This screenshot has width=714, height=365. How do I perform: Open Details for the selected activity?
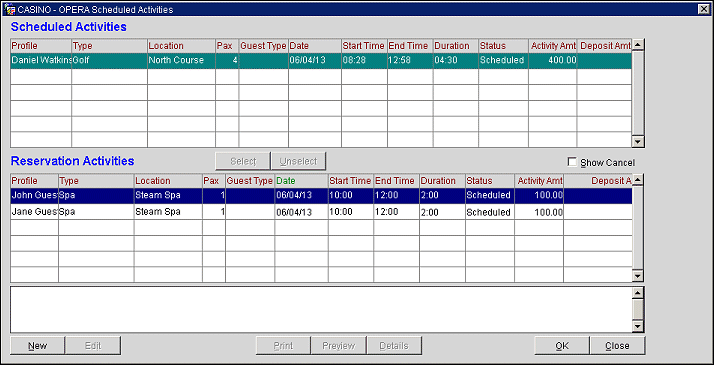pyautogui.click(x=394, y=345)
